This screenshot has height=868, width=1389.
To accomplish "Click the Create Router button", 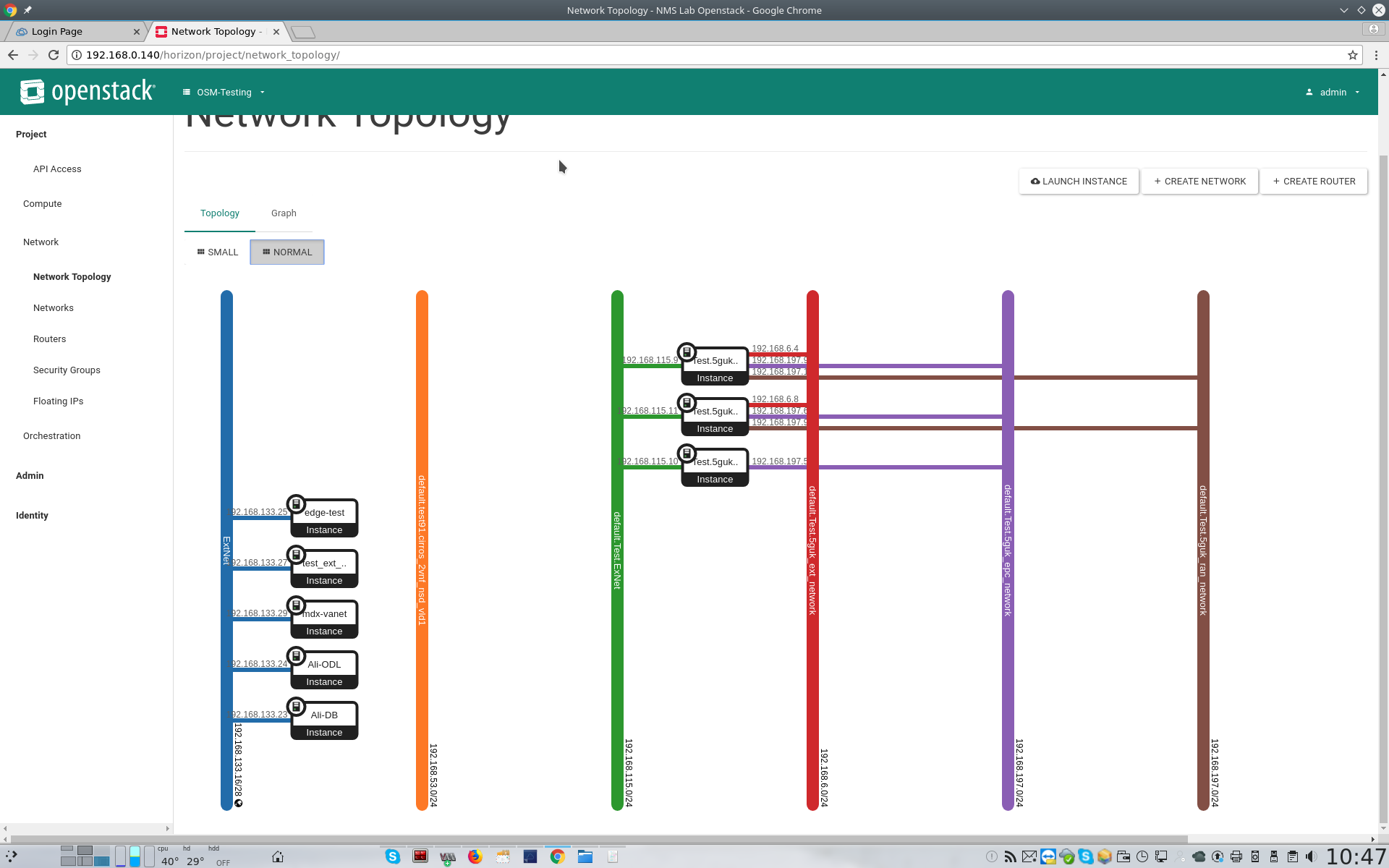I will pos(1314,182).
